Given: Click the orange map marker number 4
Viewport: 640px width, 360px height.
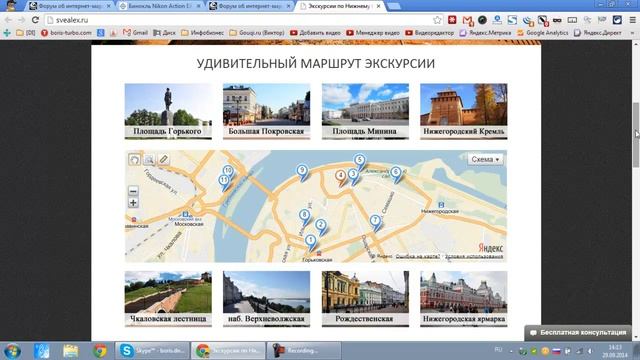Looking at the screenshot, I should tap(341, 177).
